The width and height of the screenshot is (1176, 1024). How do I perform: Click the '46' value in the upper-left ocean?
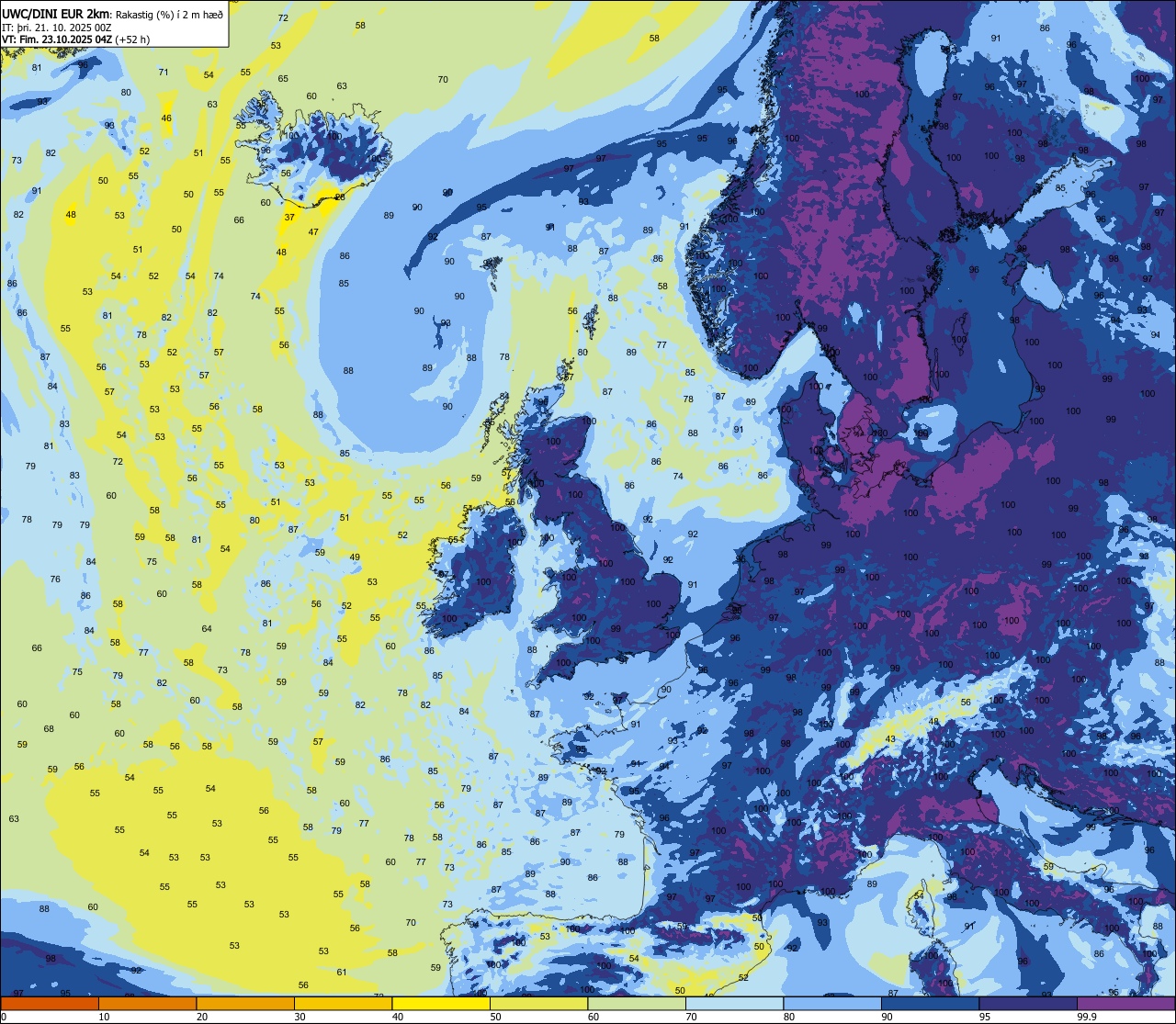point(166,118)
